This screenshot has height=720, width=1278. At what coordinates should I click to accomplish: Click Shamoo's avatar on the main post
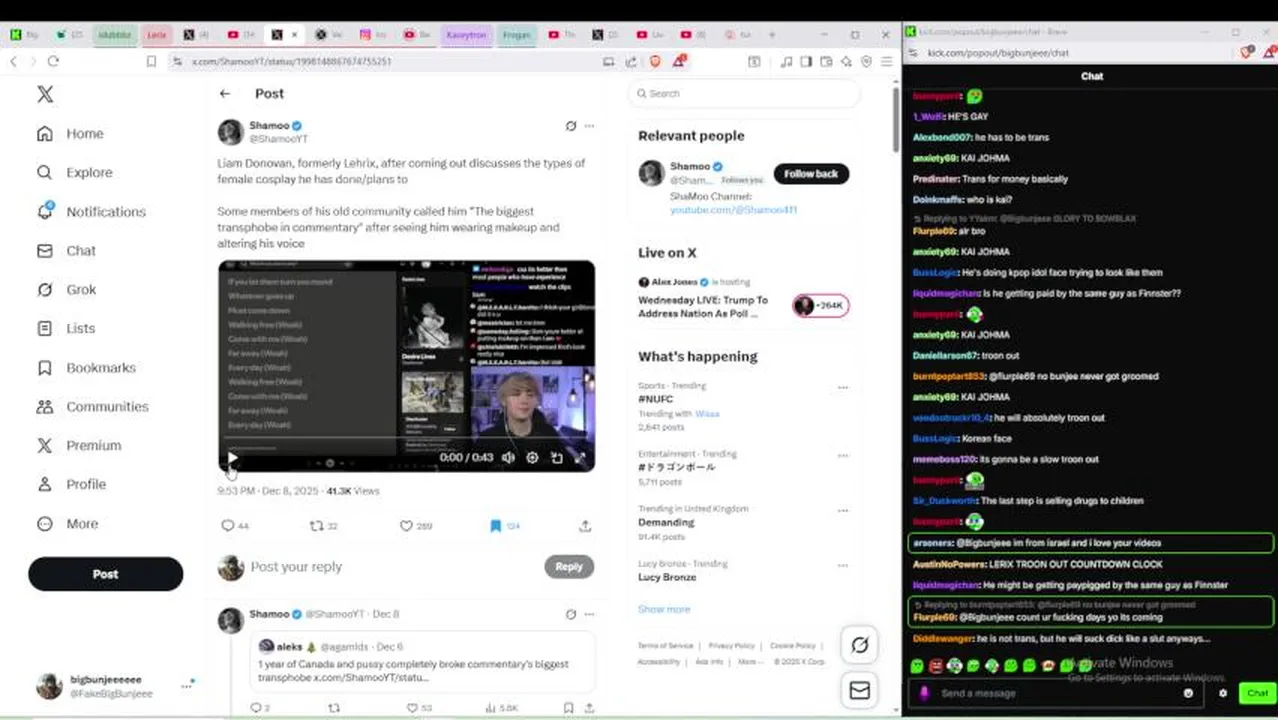[231, 132]
